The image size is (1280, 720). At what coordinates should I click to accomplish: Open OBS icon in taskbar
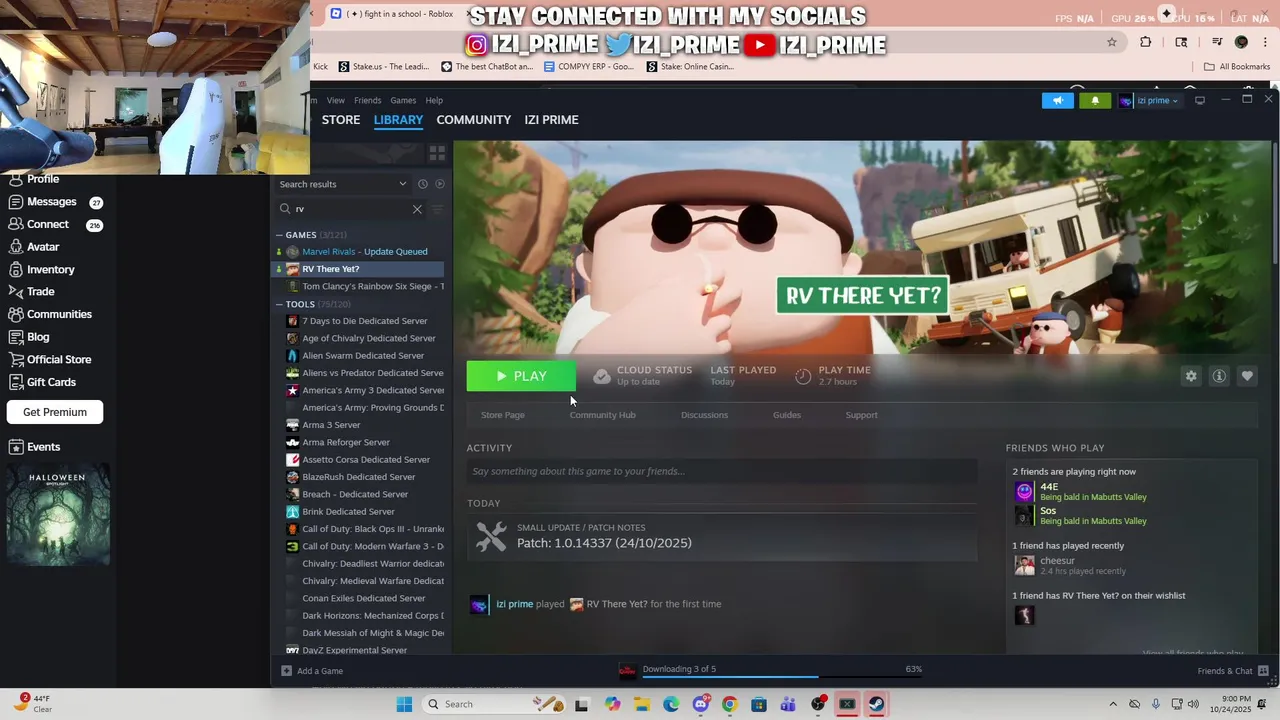point(818,704)
